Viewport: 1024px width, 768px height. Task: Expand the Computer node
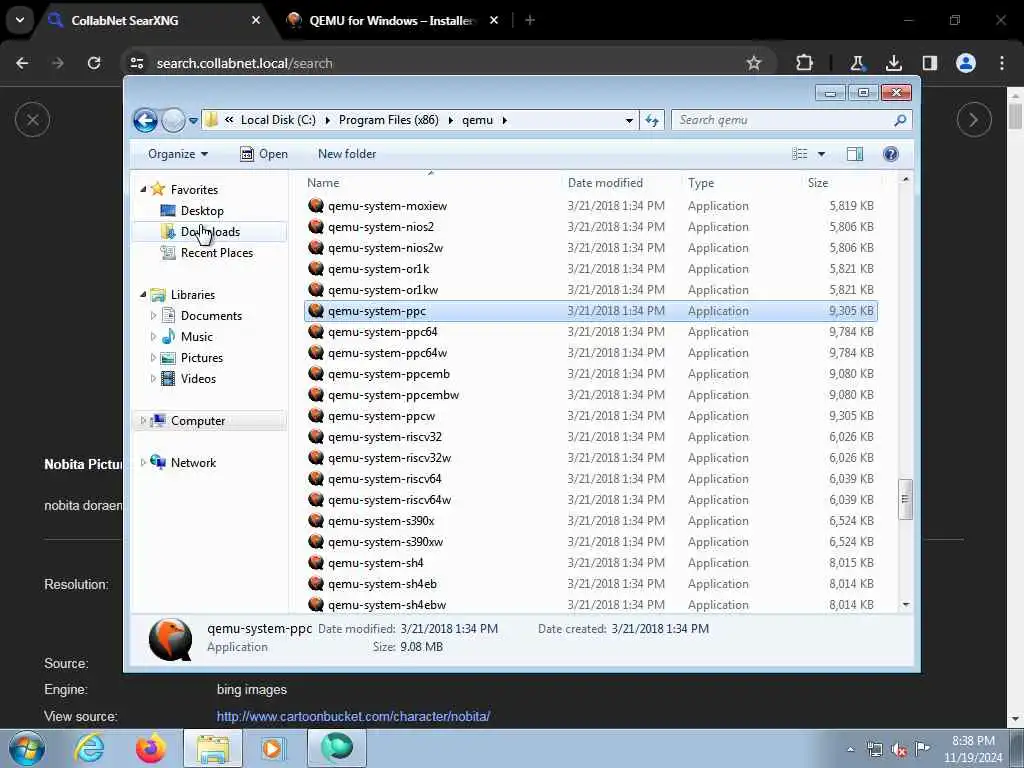[143, 421]
